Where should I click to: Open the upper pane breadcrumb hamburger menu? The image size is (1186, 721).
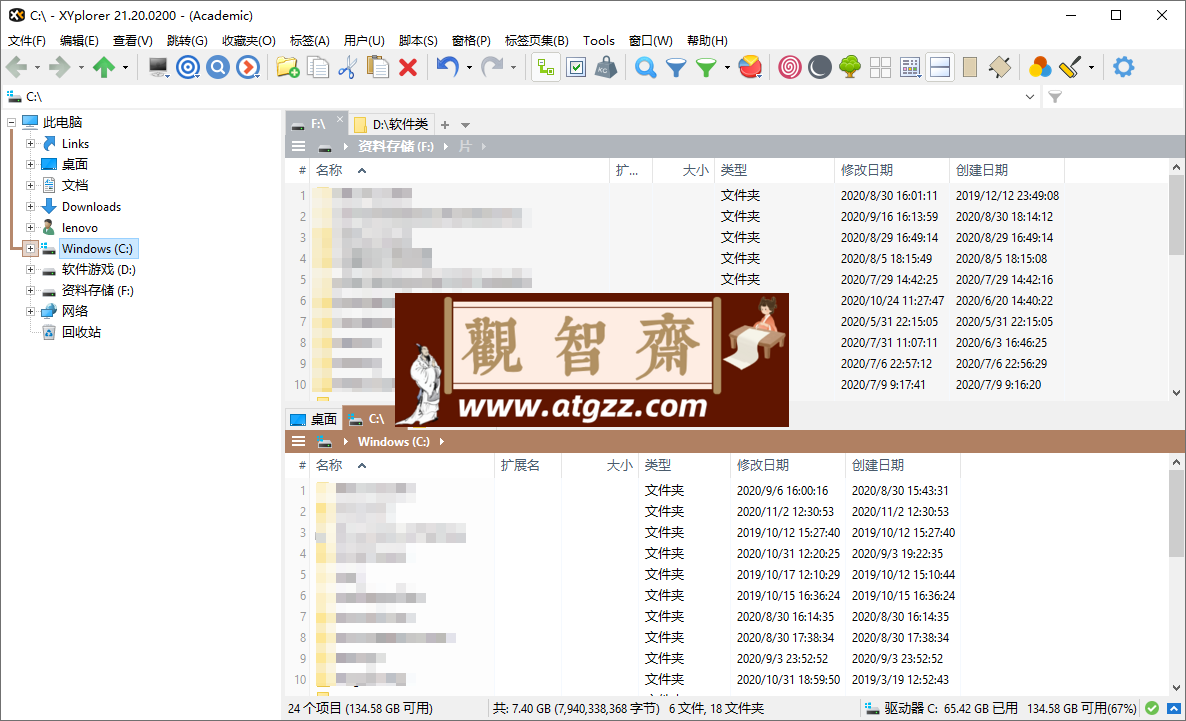point(299,147)
